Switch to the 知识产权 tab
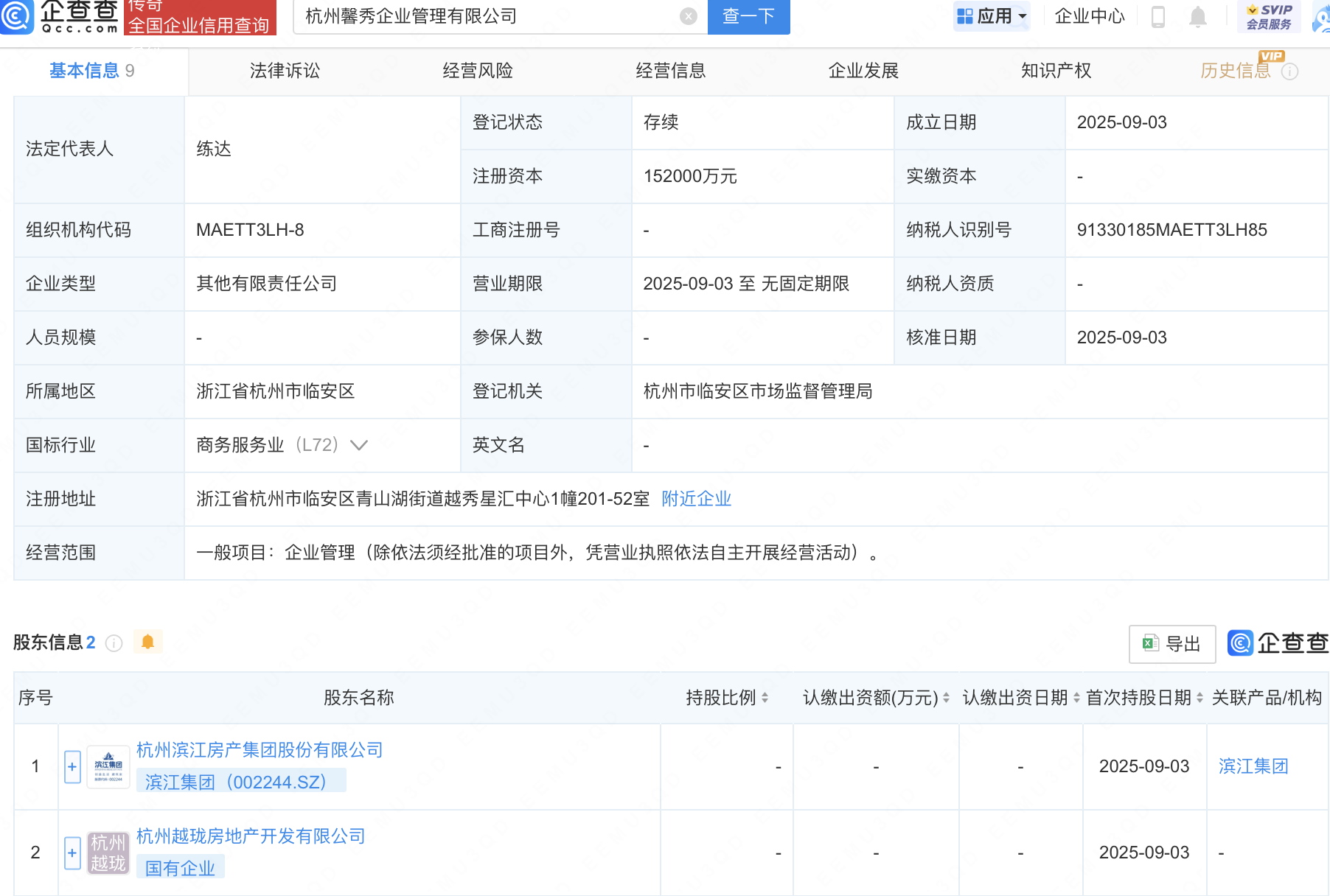Screen dimensions: 1330x896 (x=1056, y=71)
